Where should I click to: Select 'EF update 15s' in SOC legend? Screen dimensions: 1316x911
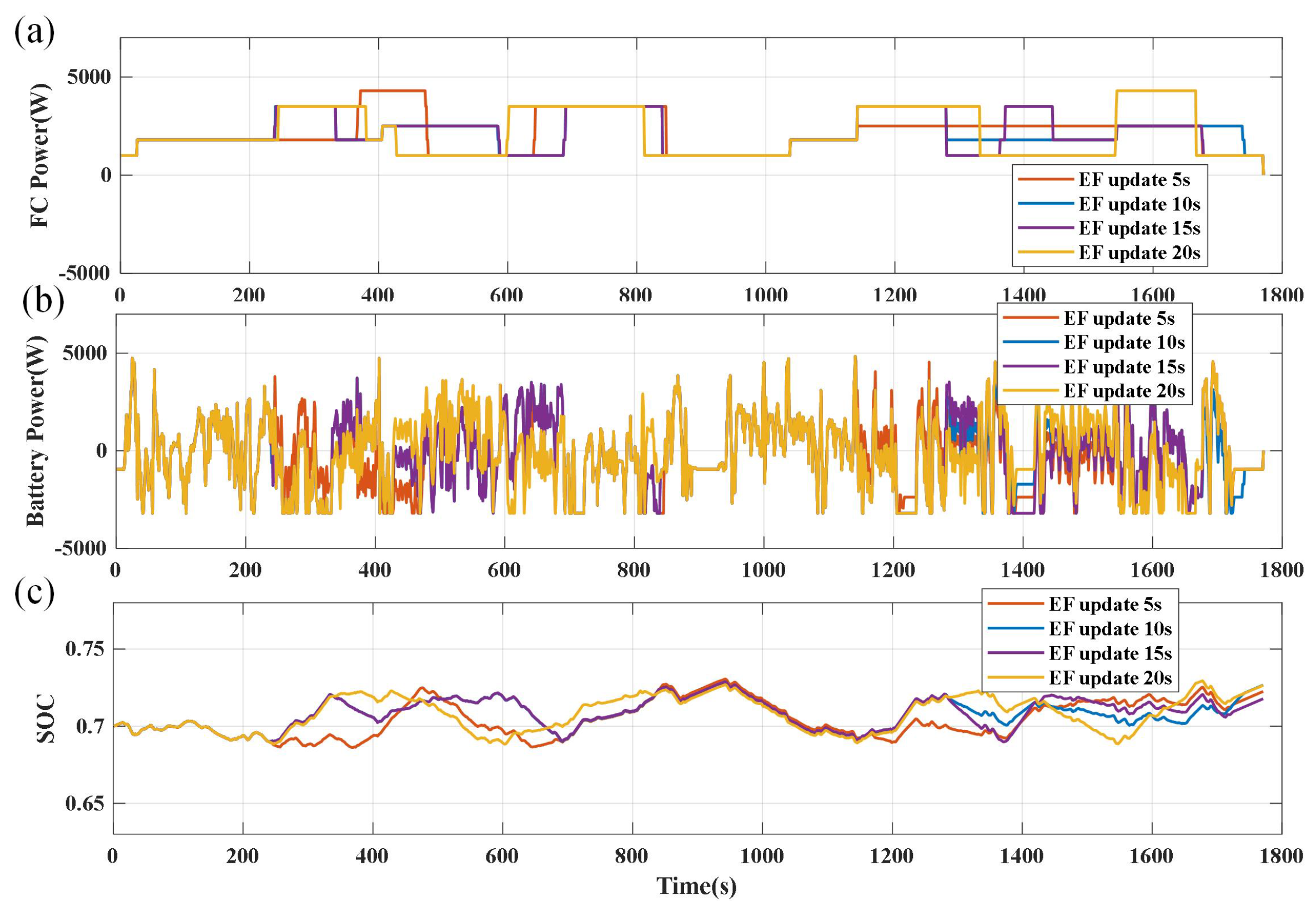click(x=1110, y=652)
